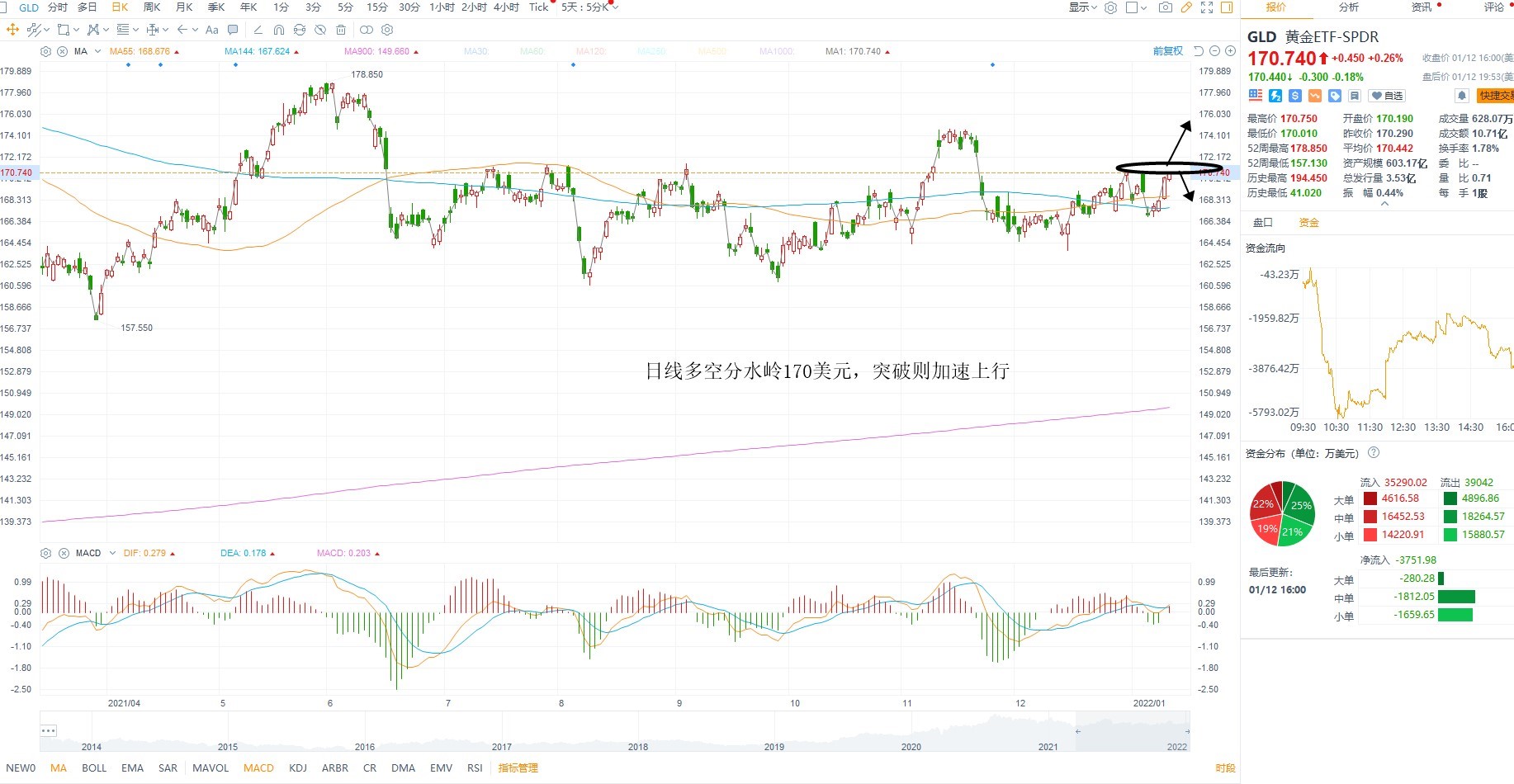Image resolution: width=1514 pixels, height=784 pixels.
Task: Switch to the 盘口 tab
Action: [x=1263, y=223]
